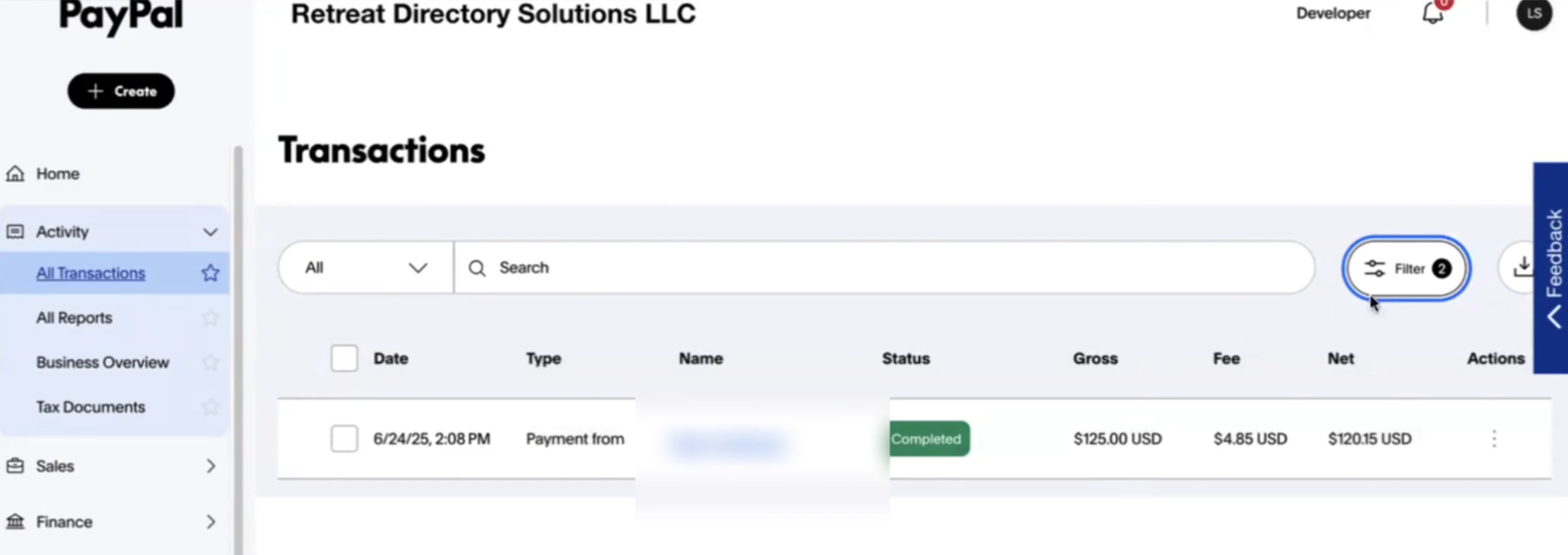Open All Transactions page

(x=90, y=273)
